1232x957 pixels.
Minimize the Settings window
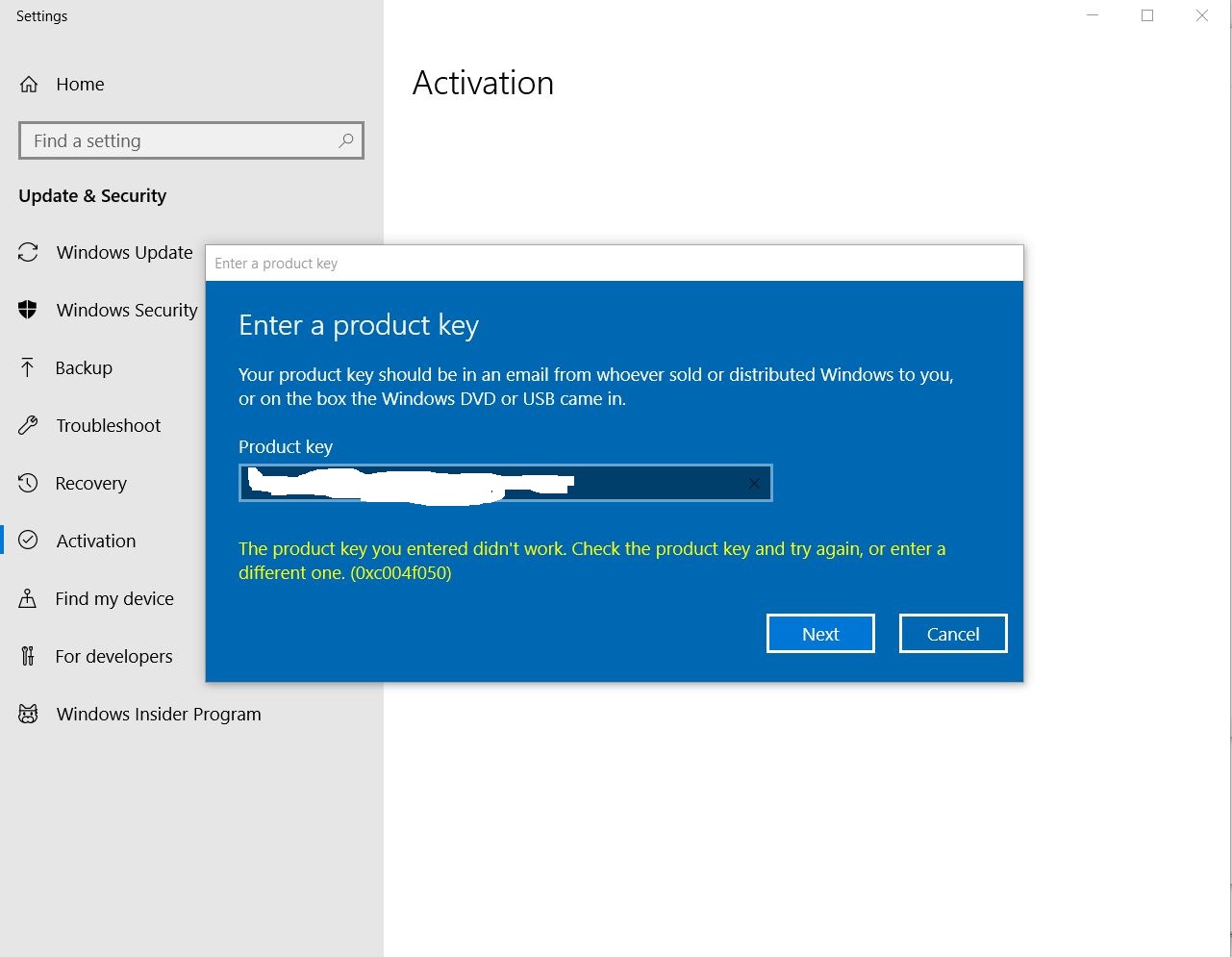1093,15
